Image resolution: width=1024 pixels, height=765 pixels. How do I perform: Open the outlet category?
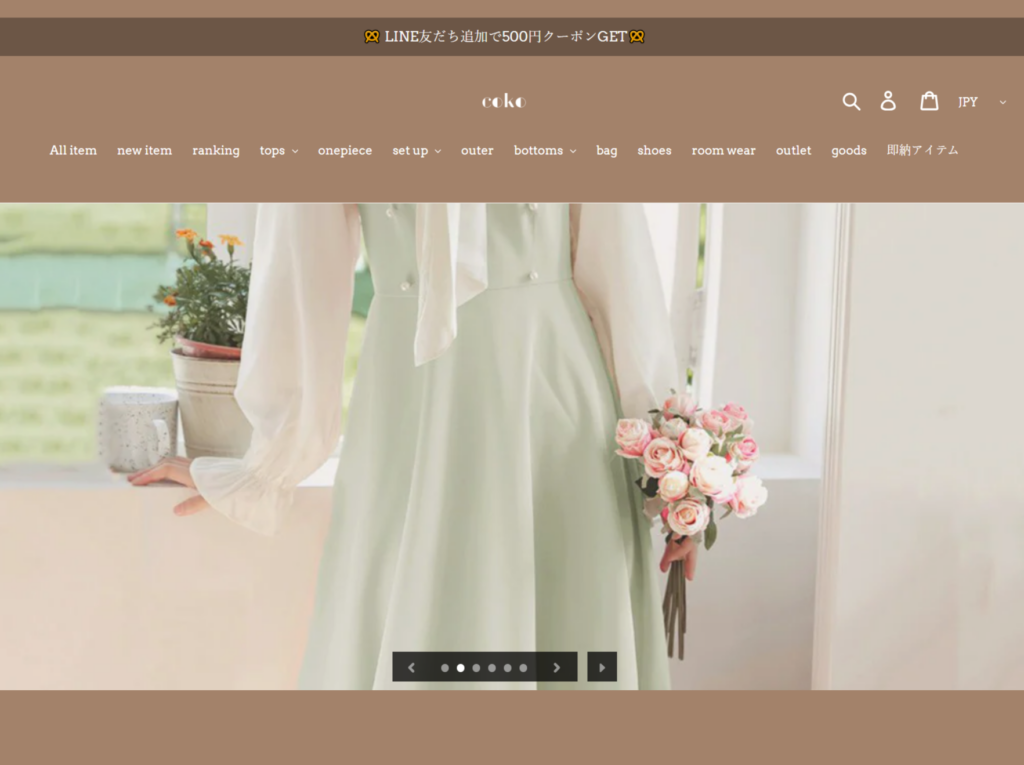click(793, 150)
